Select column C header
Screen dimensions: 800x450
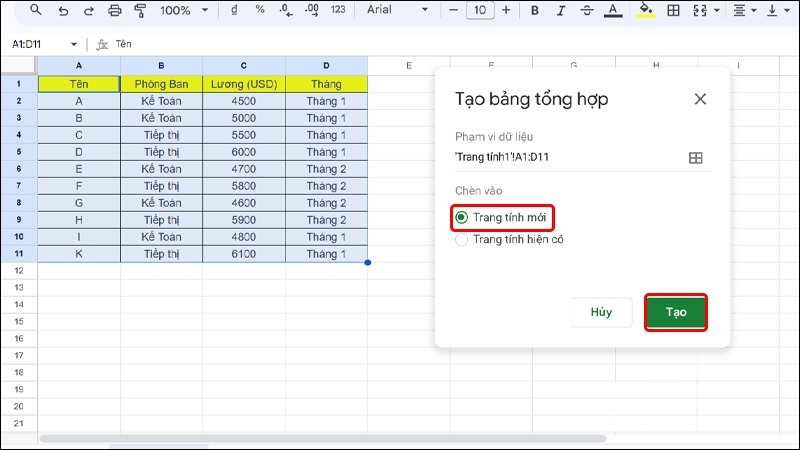coord(244,65)
